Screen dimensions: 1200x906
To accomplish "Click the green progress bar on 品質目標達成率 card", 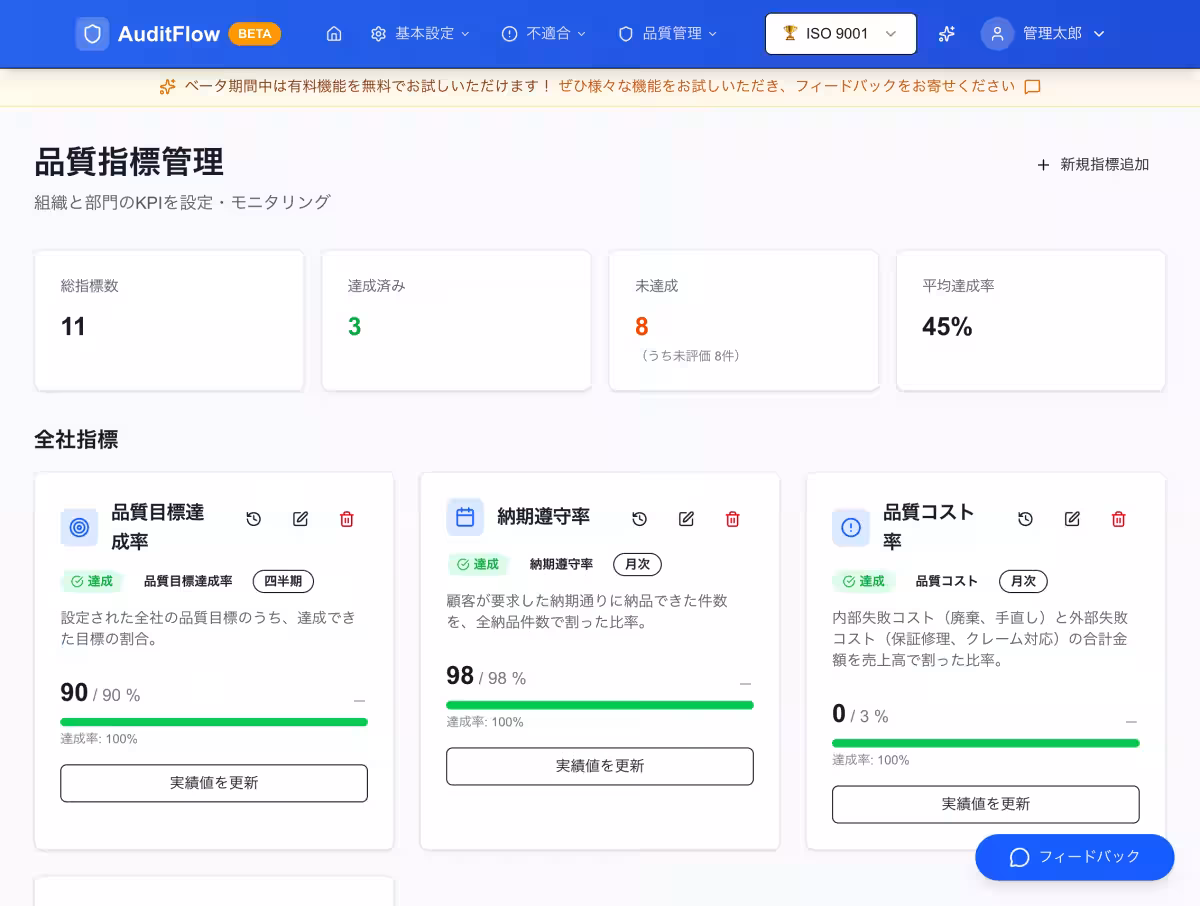I will [x=214, y=721].
